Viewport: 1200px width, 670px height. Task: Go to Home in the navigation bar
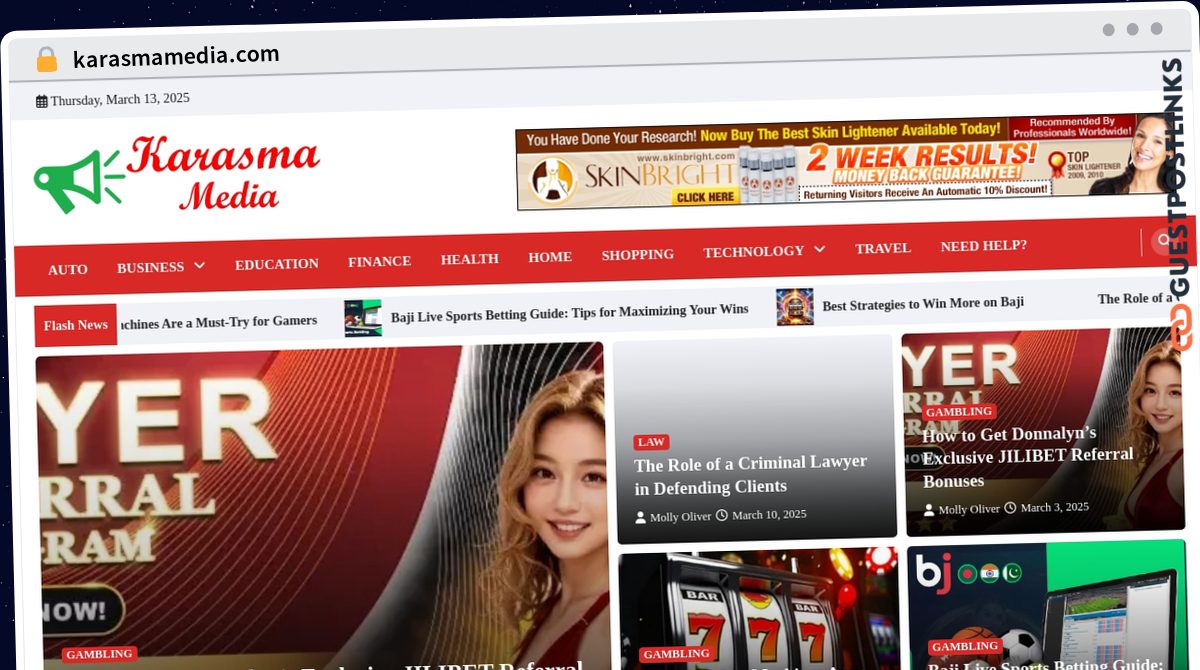550,257
